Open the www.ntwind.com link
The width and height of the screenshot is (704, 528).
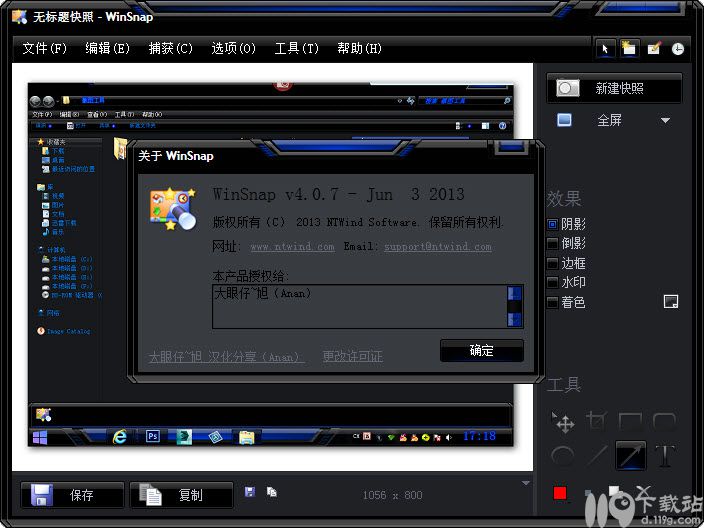point(292,246)
